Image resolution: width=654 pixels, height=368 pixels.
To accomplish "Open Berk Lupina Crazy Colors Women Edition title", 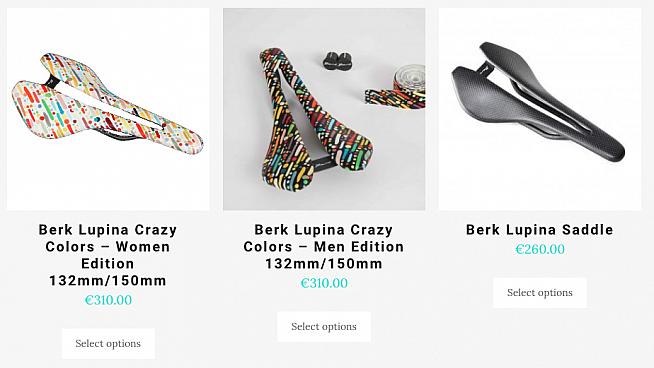I will pos(108,255).
